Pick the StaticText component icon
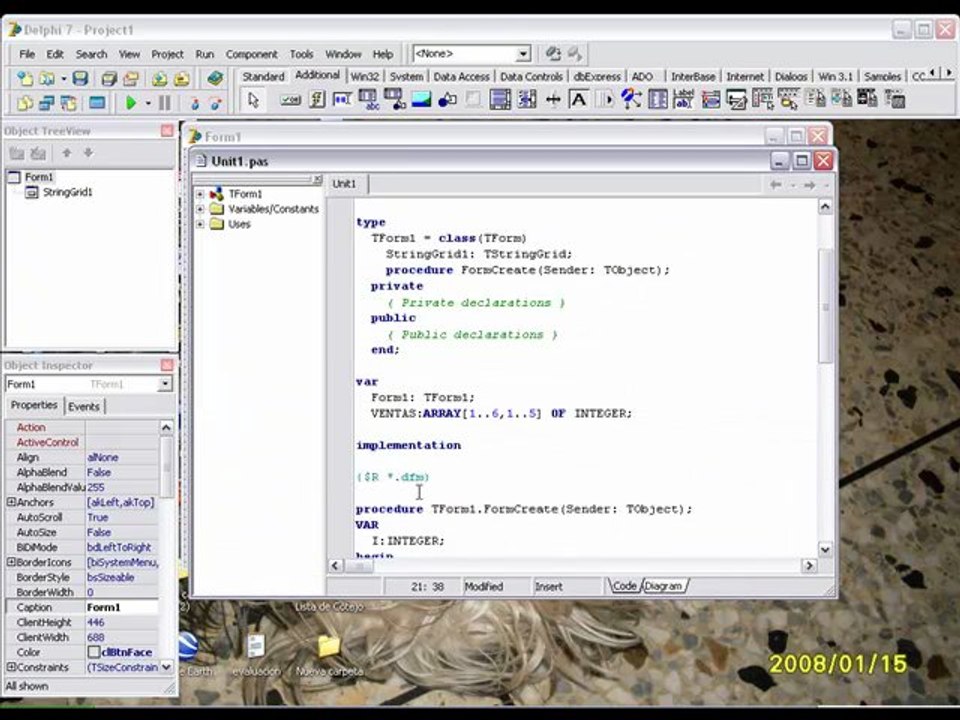This screenshot has width=960, height=720. click(579, 99)
